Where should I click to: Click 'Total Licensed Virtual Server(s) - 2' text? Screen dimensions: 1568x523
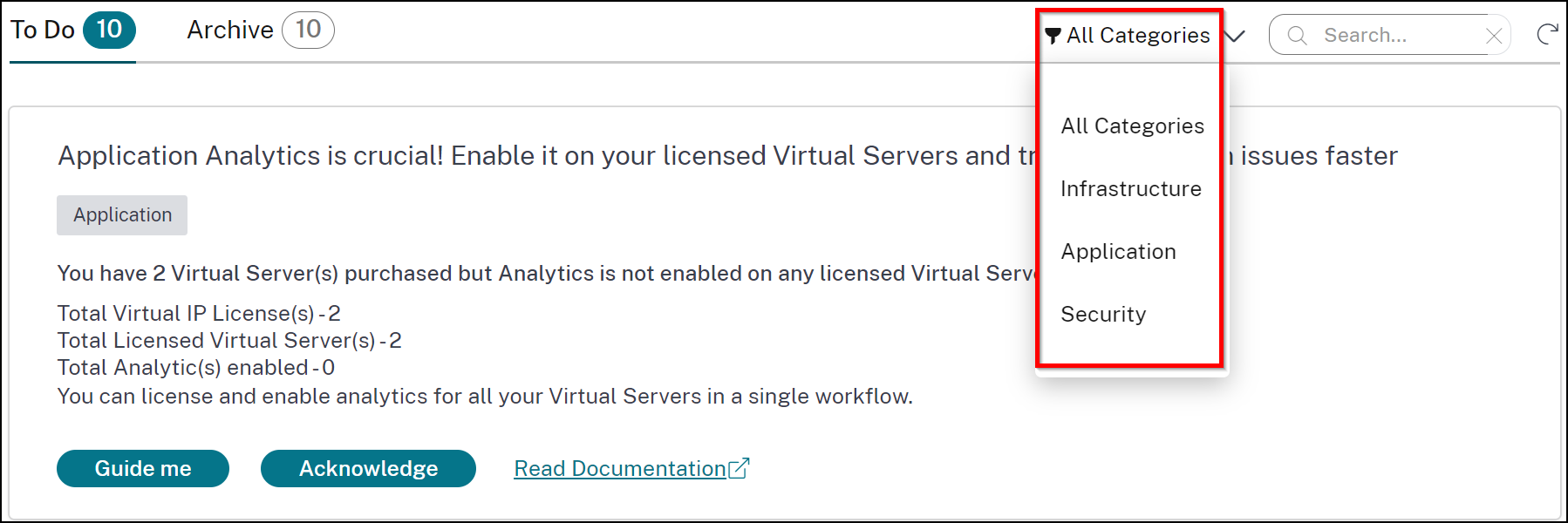[229, 341]
